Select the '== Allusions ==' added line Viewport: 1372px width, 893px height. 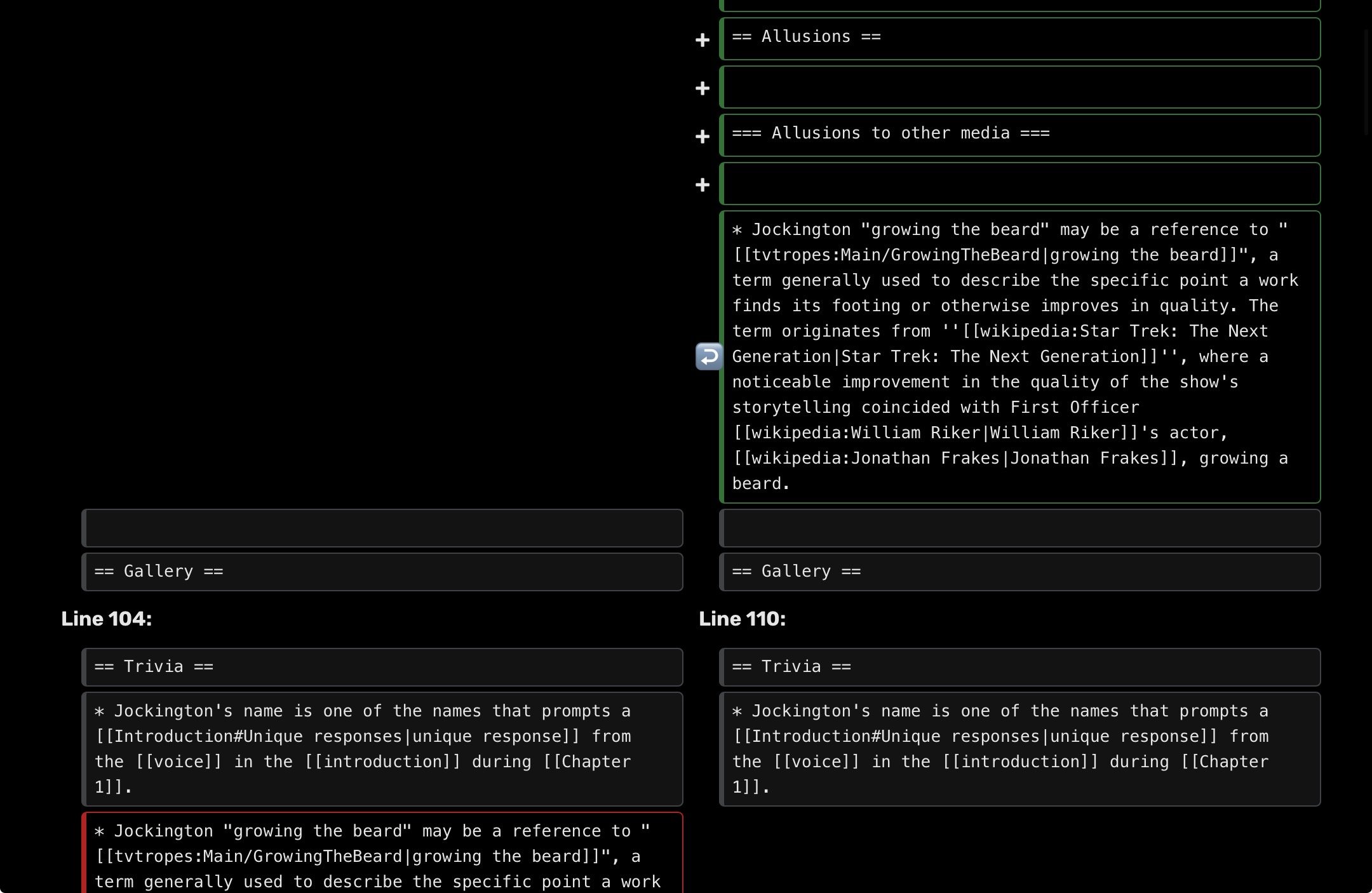click(1020, 39)
